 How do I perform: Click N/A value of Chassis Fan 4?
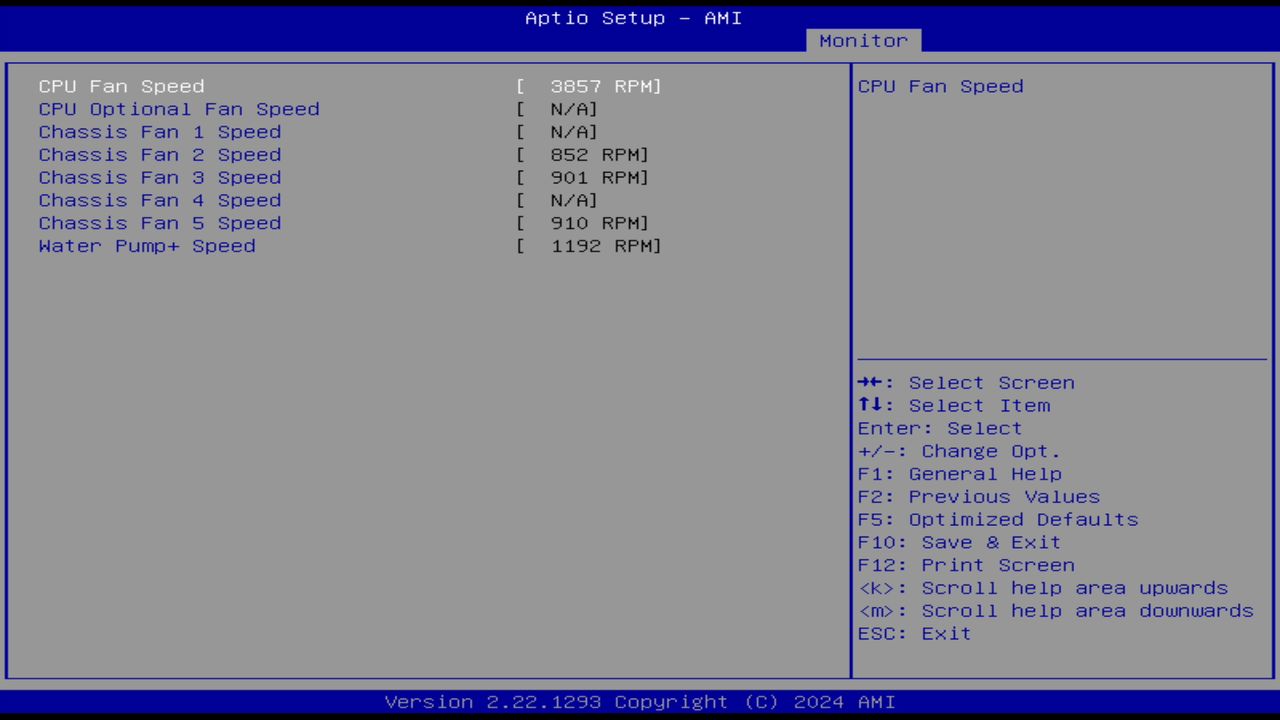[557, 201]
